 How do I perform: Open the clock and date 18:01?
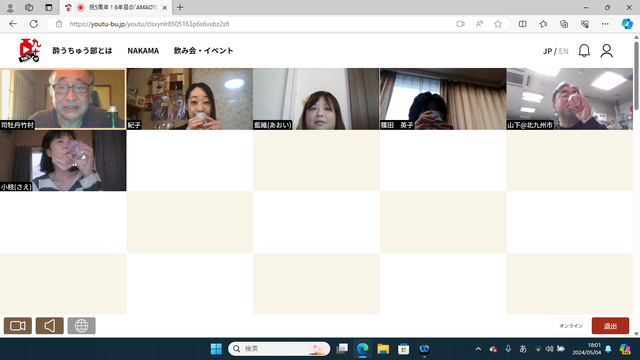587,349
